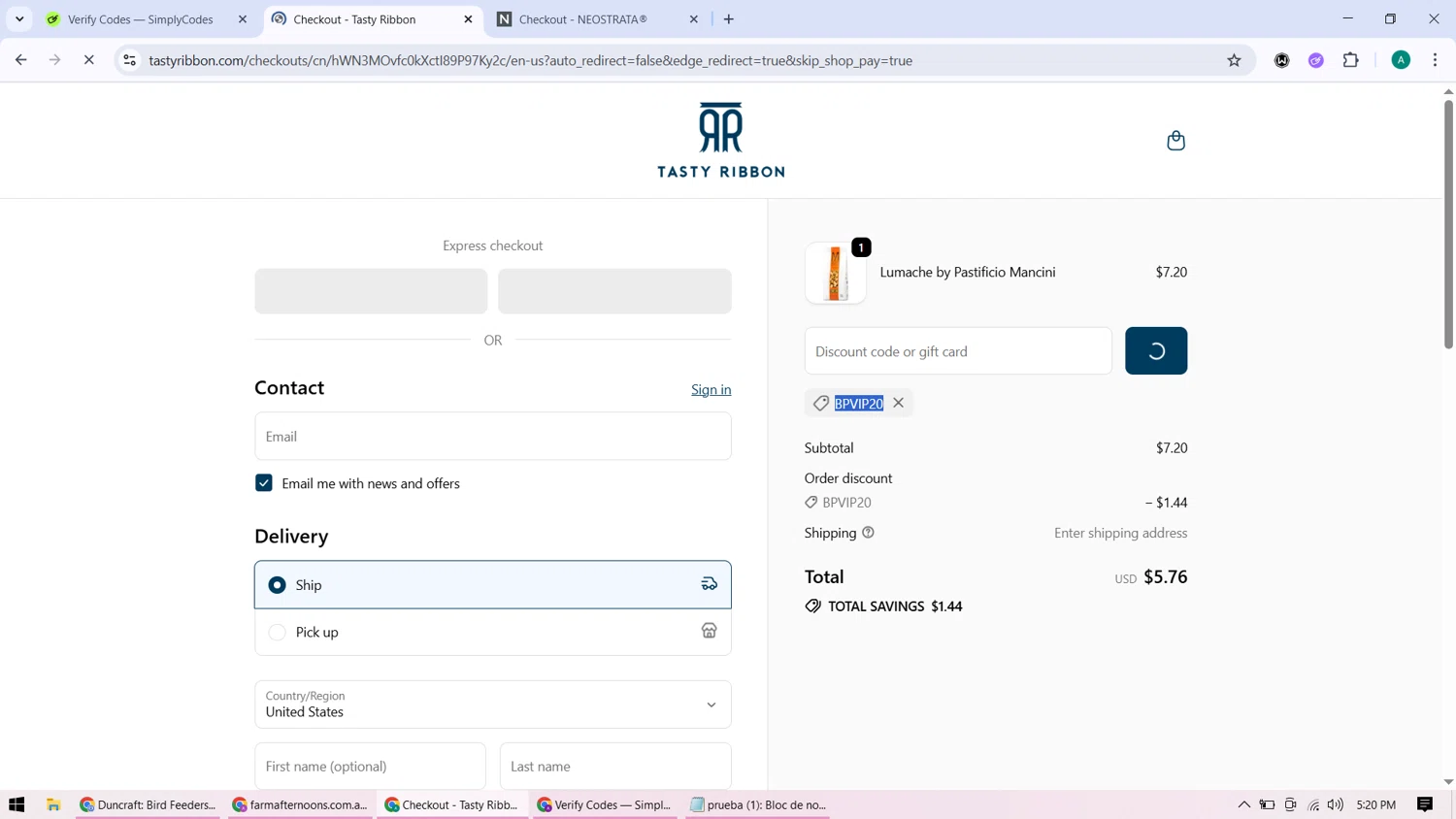The image size is (1456, 819).
Task: Open prueba (1): Bloc de notas taskbar window
Action: click(758, 804)
